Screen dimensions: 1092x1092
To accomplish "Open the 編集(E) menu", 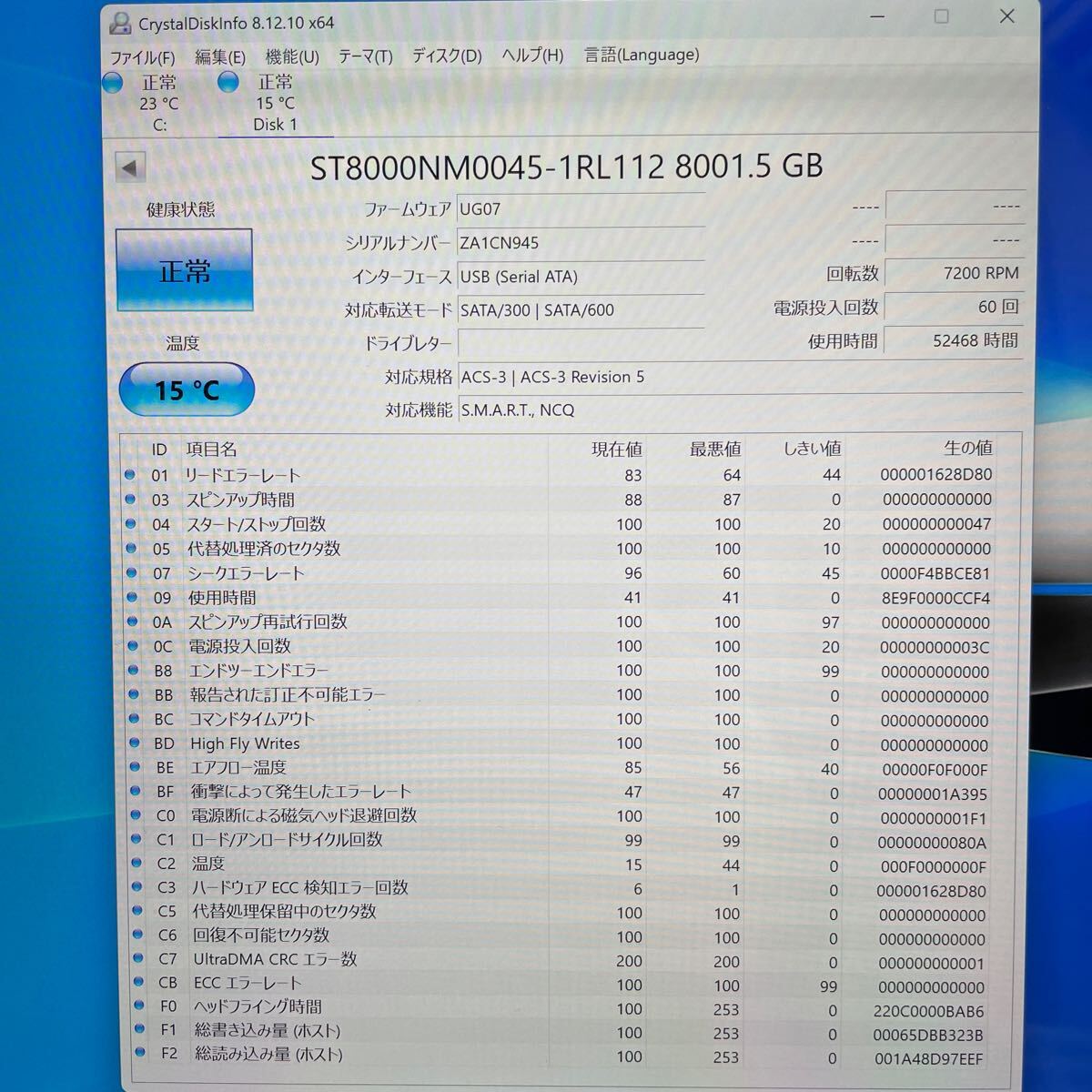I will 220,57.
